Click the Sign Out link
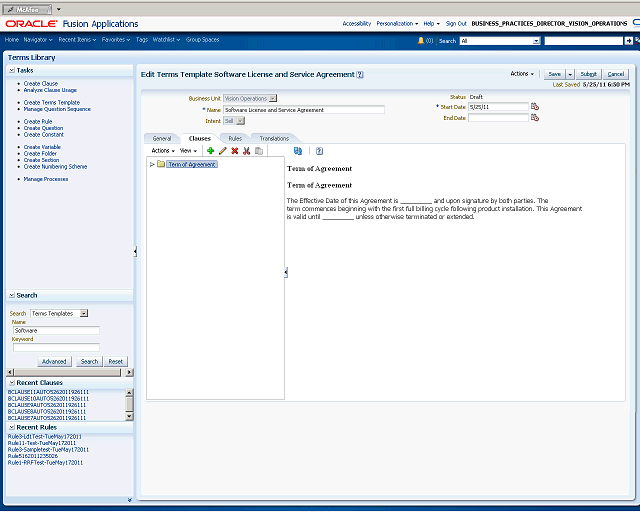Image resolution: width=640 pixels, height=512 pixels. 456,24
